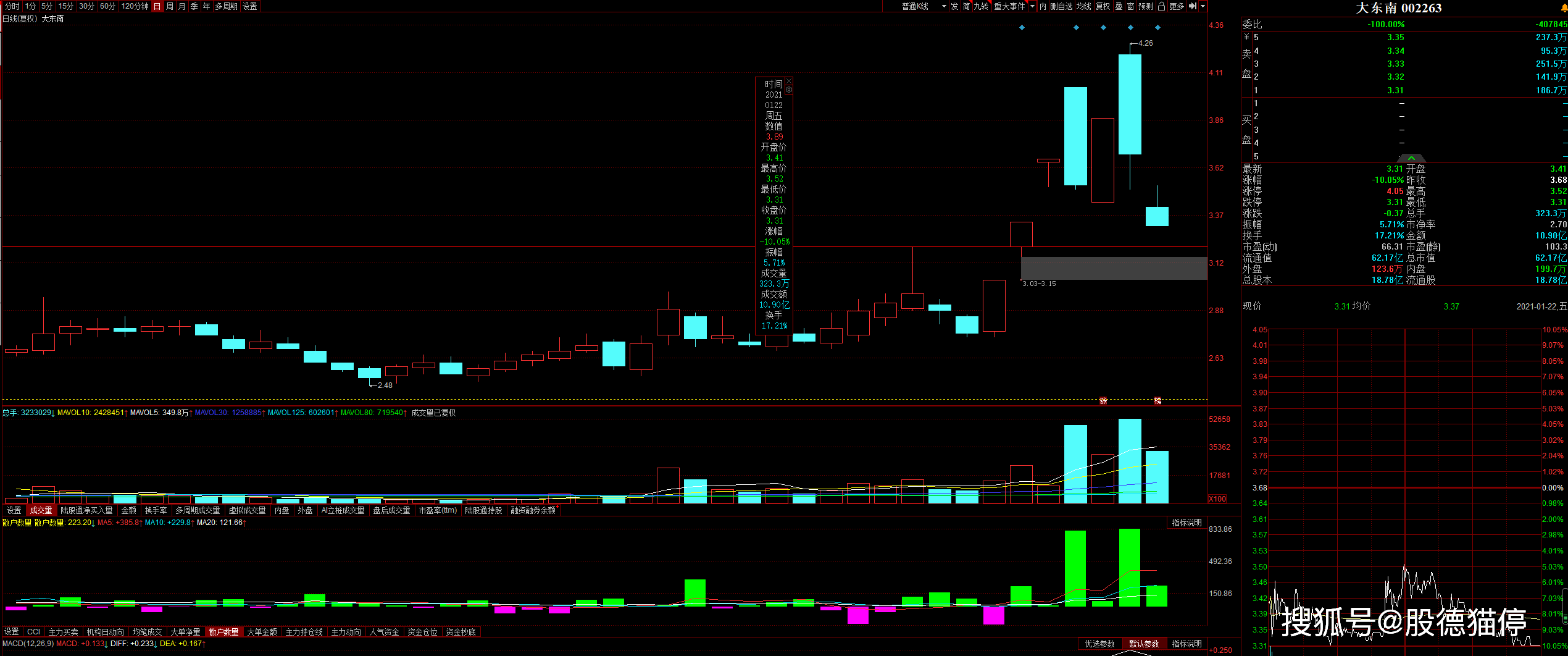Select the 换手率 indicator tab

(156, 510)
